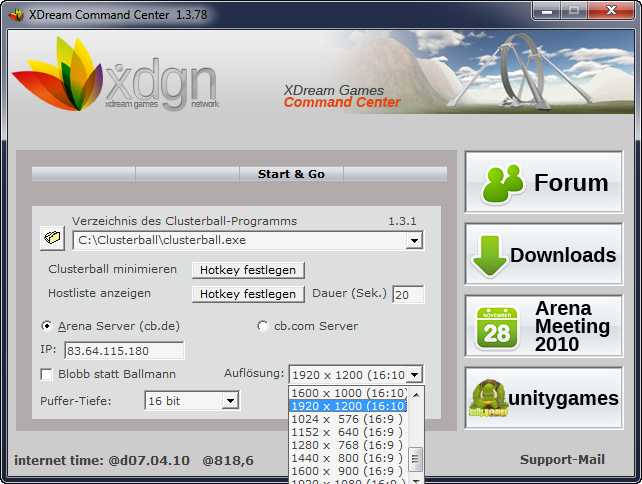Select the second blank tab
The width and height of the screenshot is (642, 484).
tap(188, 174)
